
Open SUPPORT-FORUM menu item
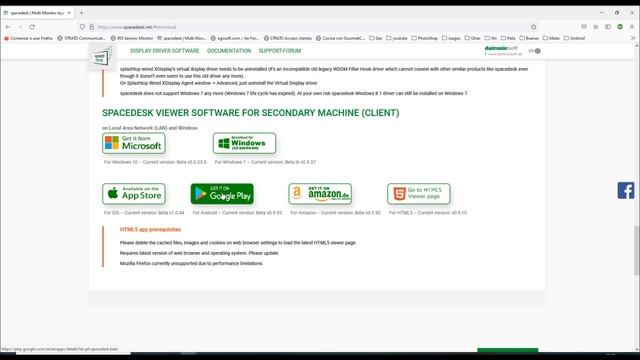tap(280, 51)
